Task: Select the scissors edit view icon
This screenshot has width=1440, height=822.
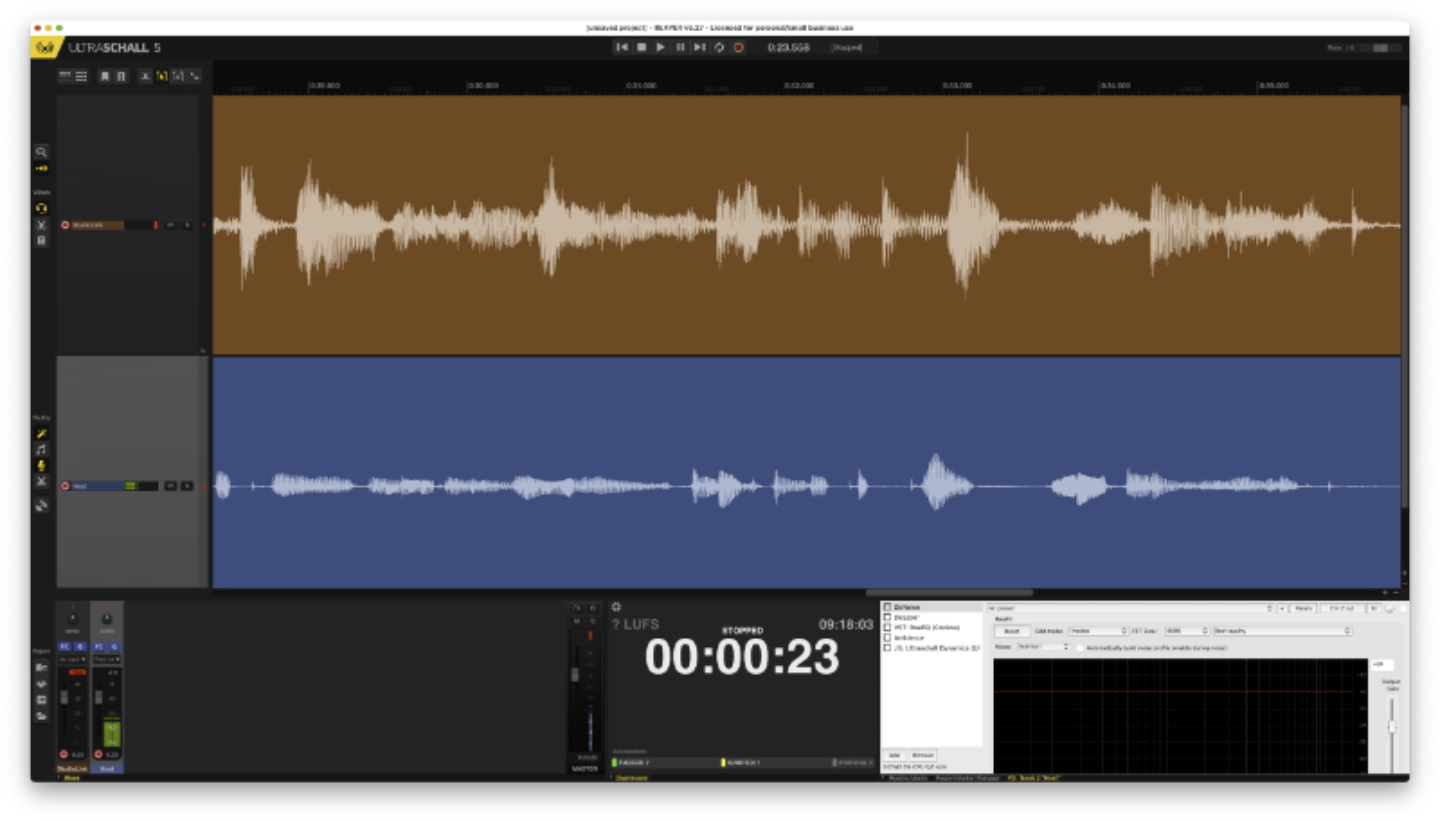Action: coord(41,225)
